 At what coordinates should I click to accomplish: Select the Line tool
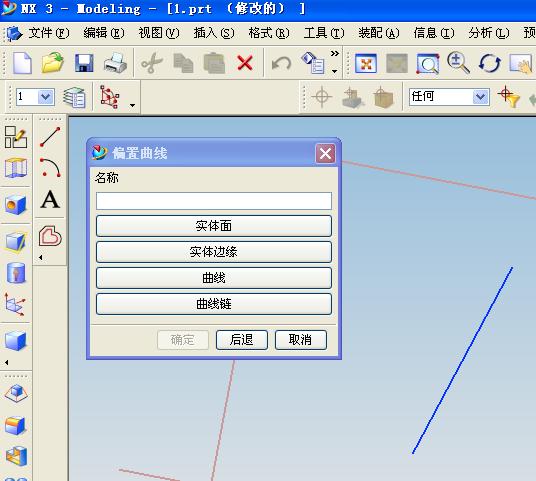50,137
